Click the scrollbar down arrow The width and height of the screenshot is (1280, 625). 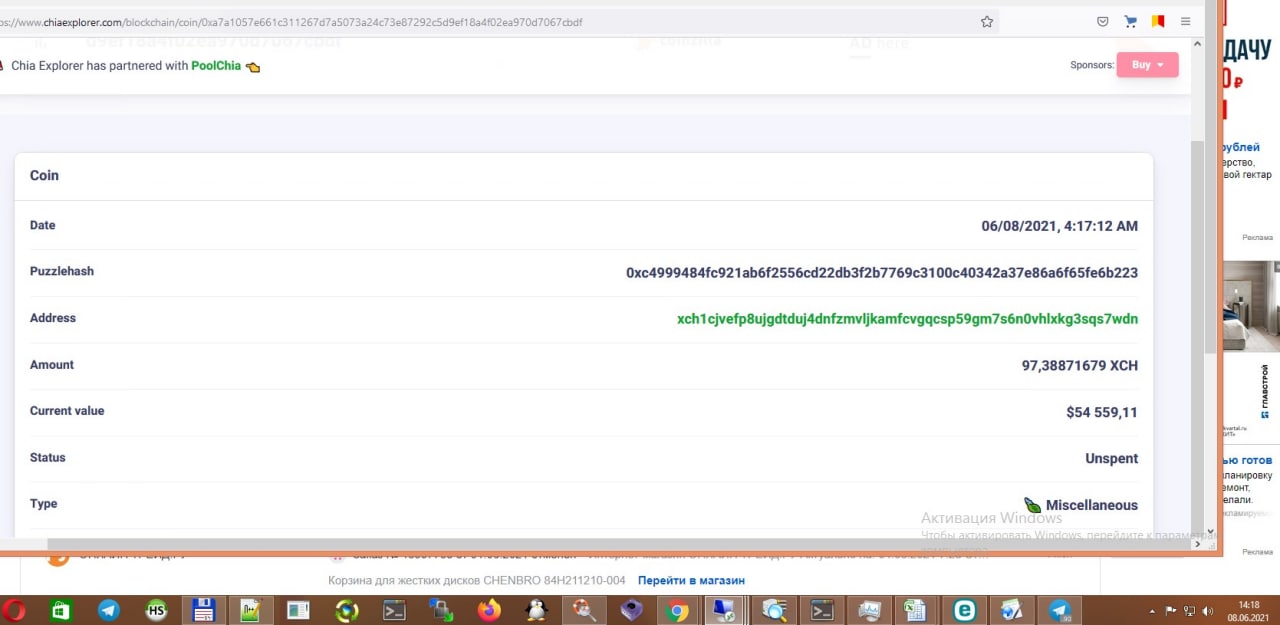click(1210, 532)
